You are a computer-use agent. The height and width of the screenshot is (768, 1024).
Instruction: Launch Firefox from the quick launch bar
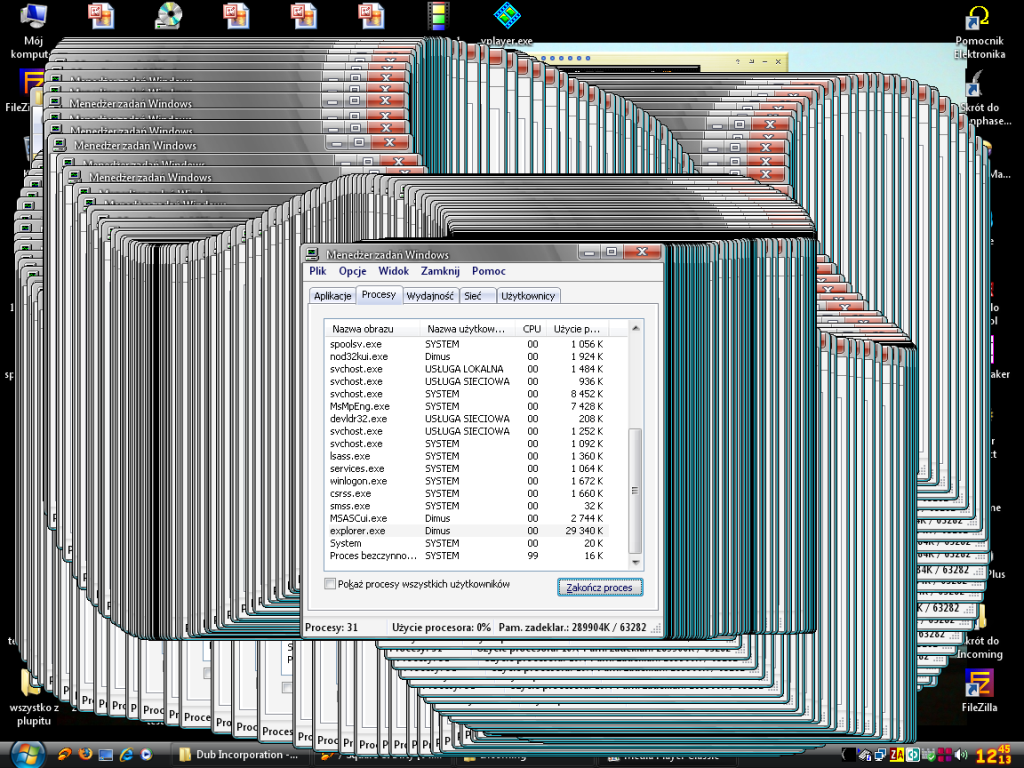tap(86, 754)
